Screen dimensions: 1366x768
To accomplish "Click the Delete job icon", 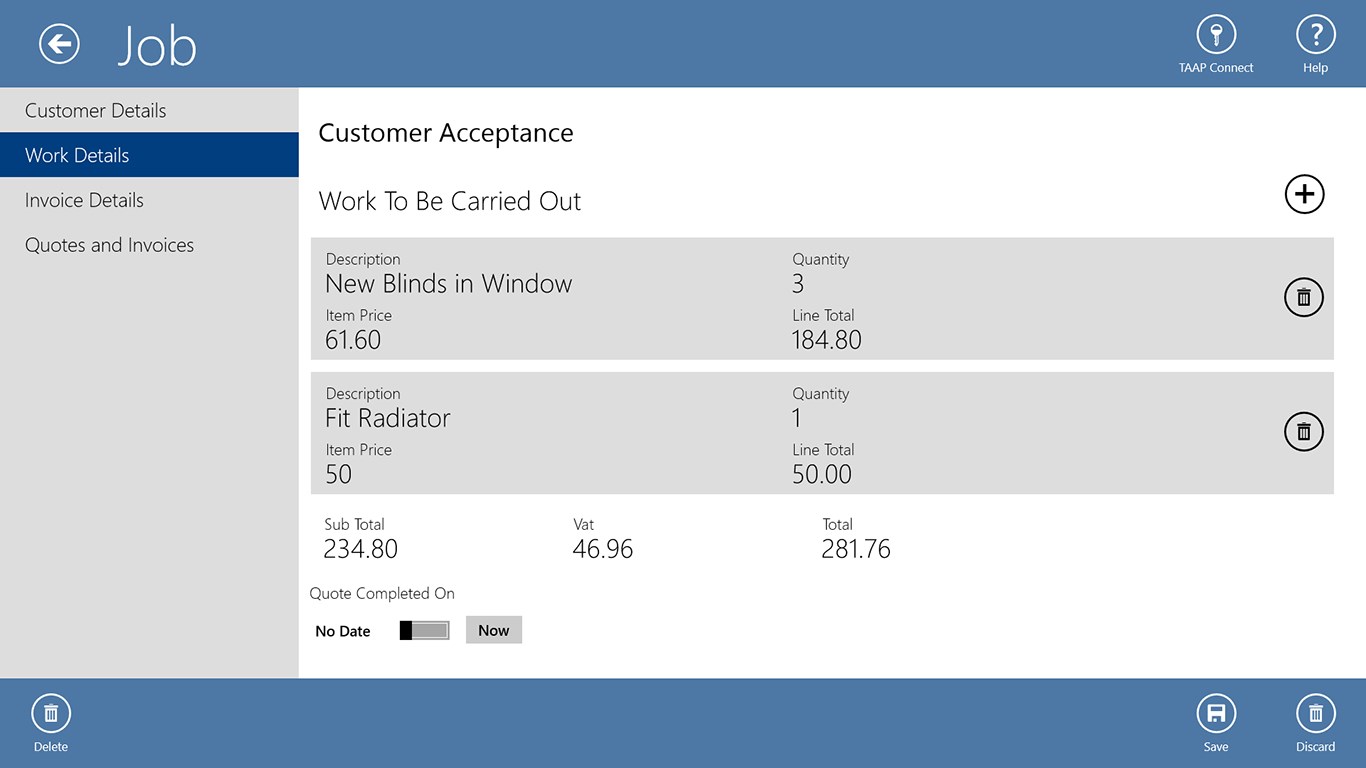I will point(51,714).
